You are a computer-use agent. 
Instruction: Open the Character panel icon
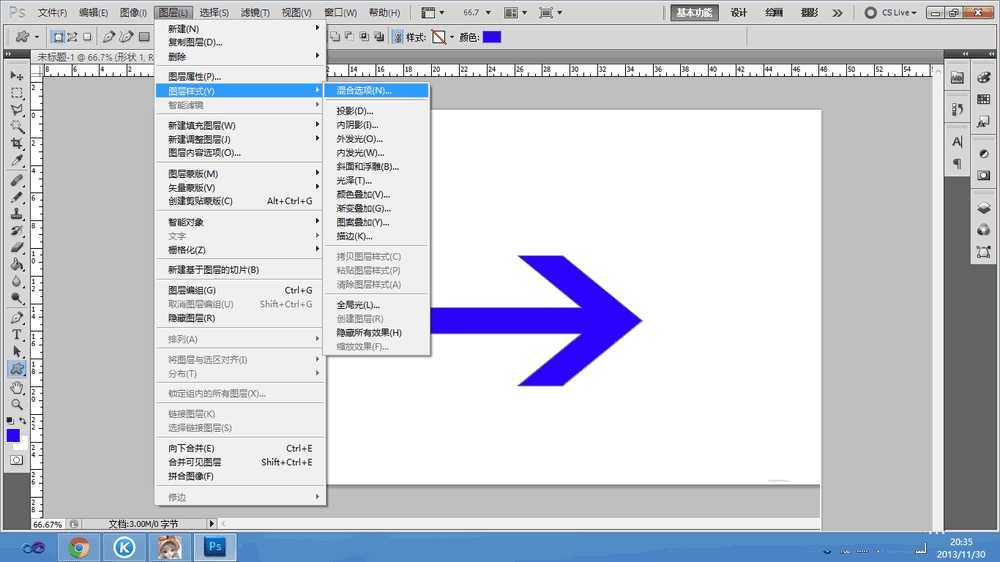957,142
